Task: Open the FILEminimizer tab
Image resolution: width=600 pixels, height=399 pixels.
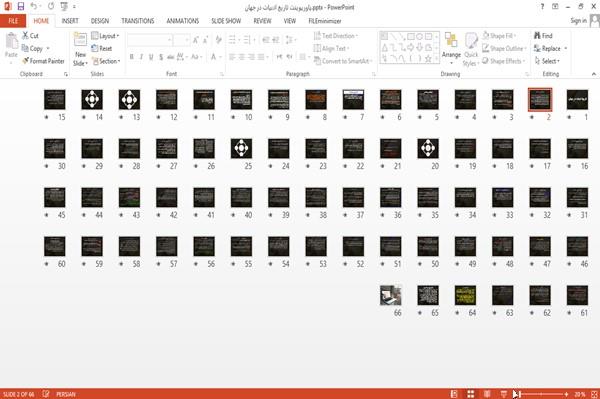Action: pyautogui.click(x=324, y=21)
